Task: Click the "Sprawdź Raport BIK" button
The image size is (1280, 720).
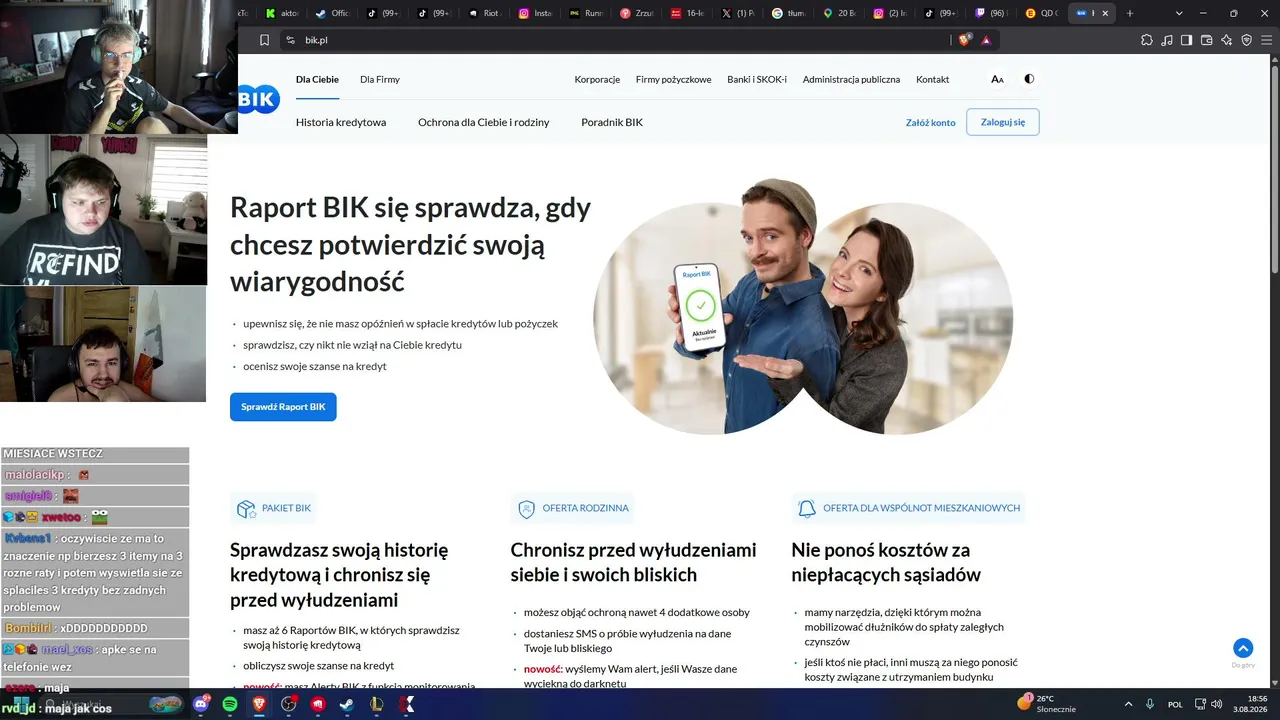Action: [283, 407]
